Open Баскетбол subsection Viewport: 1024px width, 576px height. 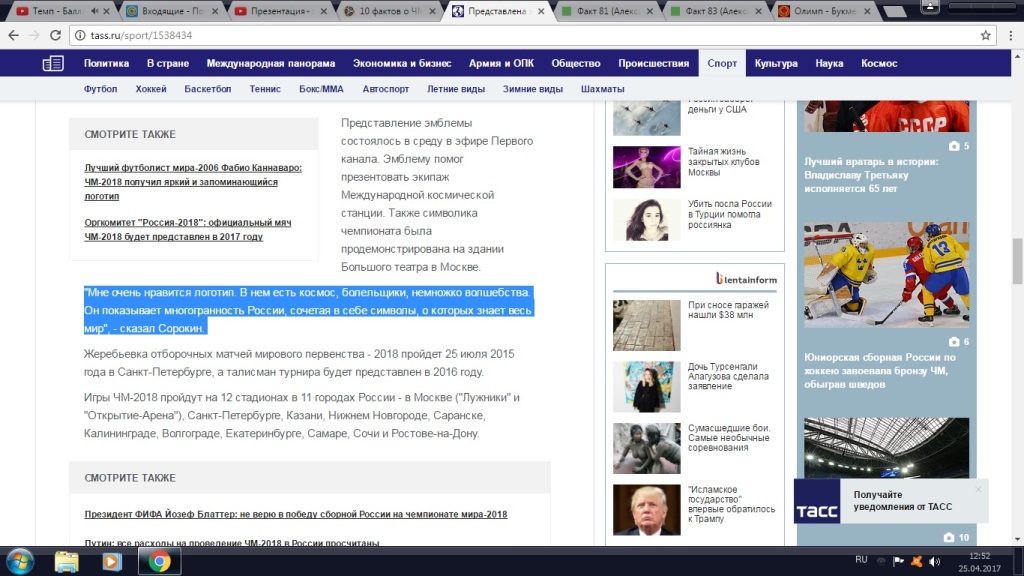(208, 89)
